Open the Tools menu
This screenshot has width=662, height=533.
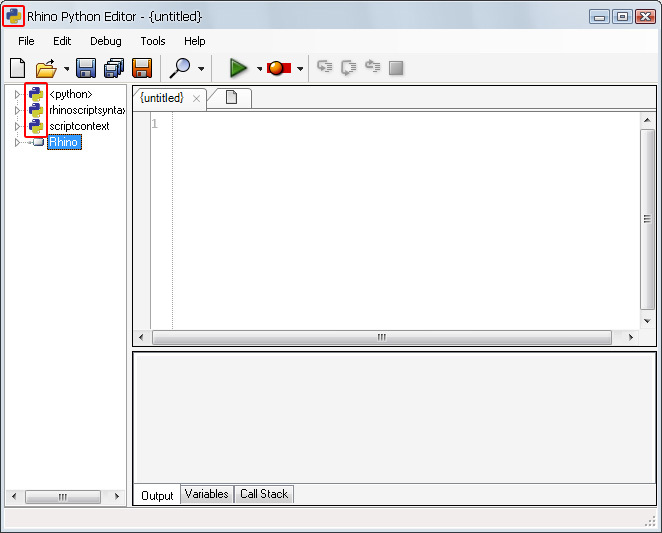tap(153, 41)
